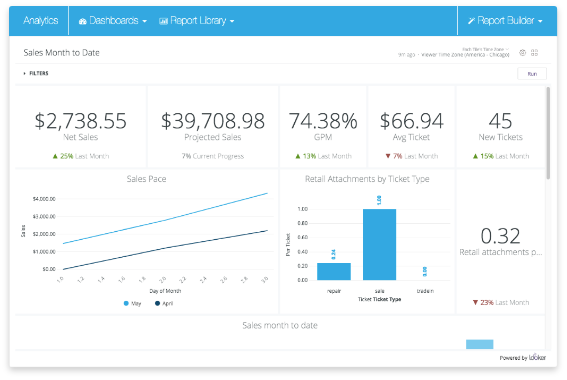Click green up arrow under GPM
The width and height of the screenshot is (567, 380).
298,156
